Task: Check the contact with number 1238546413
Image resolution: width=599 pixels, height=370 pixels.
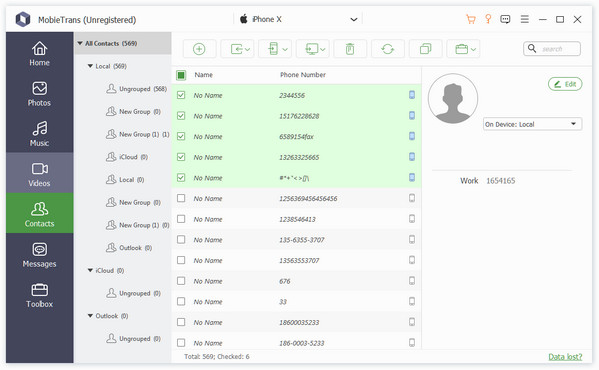Action: coord(181,219)
